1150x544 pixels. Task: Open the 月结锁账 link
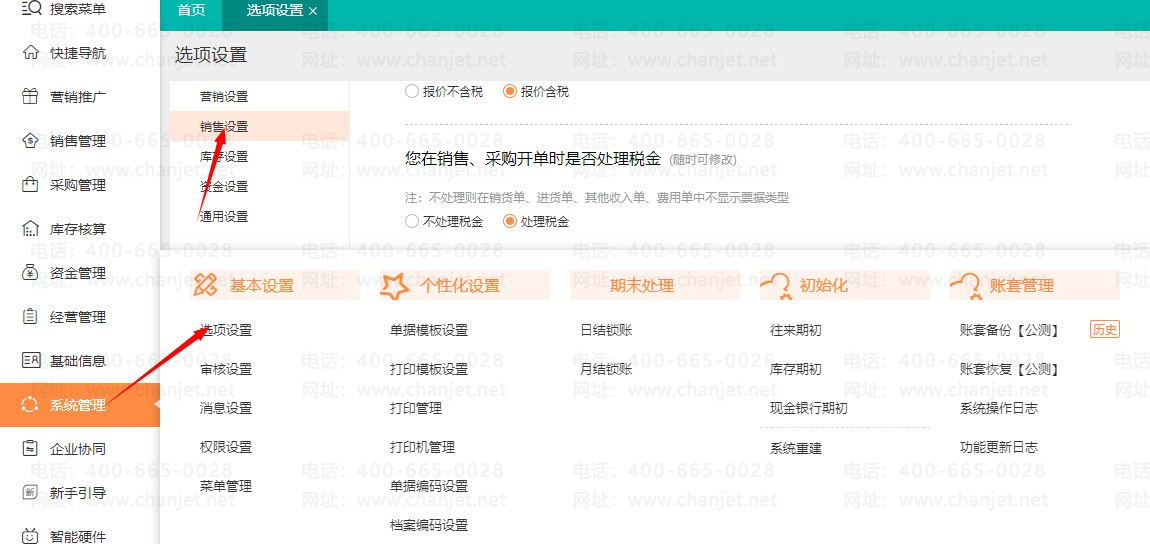[x=606, y=369]
